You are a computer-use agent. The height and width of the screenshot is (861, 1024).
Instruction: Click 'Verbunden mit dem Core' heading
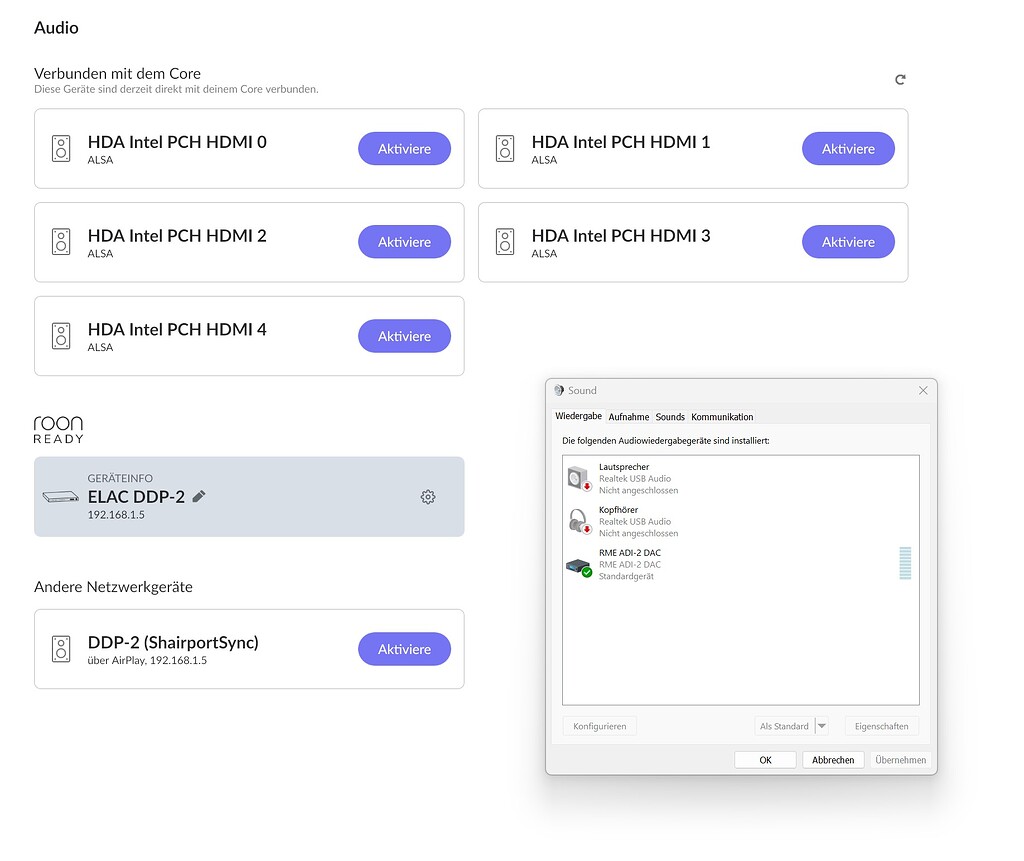tap(118, 73)
